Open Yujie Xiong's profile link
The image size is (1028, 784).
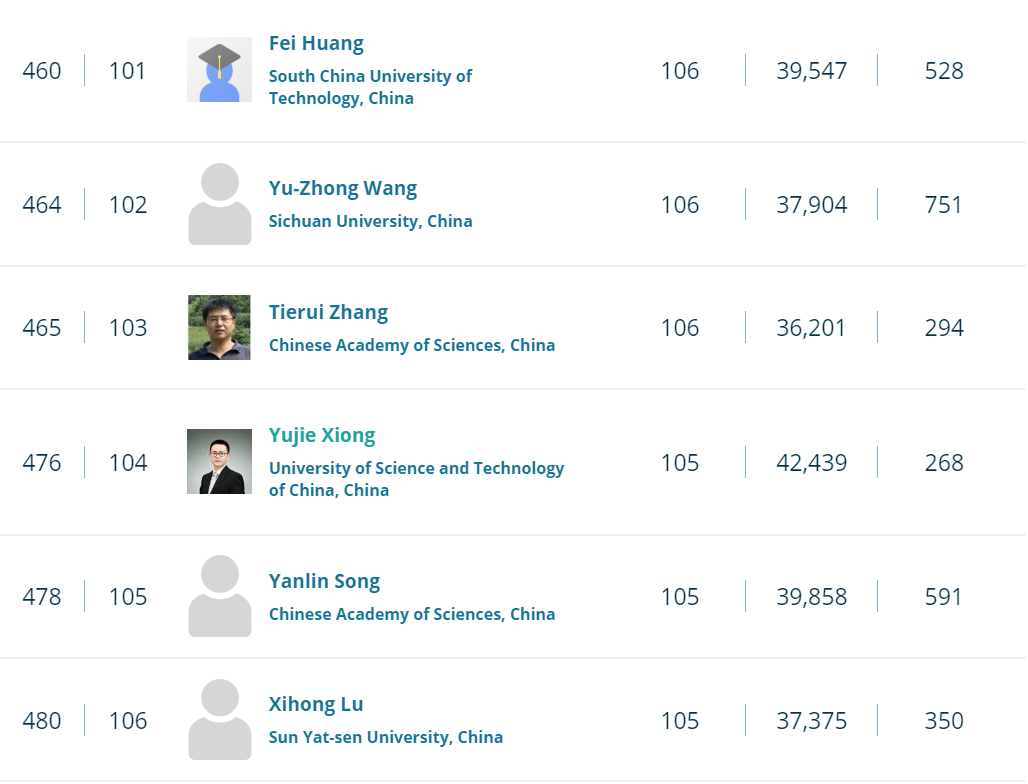[322, 436]
